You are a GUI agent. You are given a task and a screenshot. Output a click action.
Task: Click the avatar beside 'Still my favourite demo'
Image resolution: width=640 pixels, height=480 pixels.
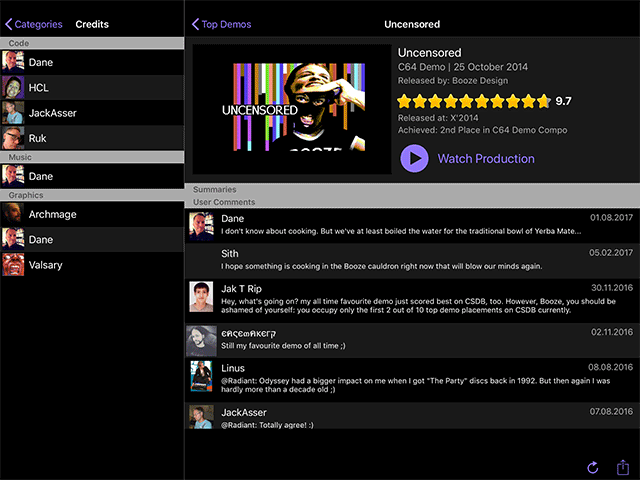coord(202,341)
